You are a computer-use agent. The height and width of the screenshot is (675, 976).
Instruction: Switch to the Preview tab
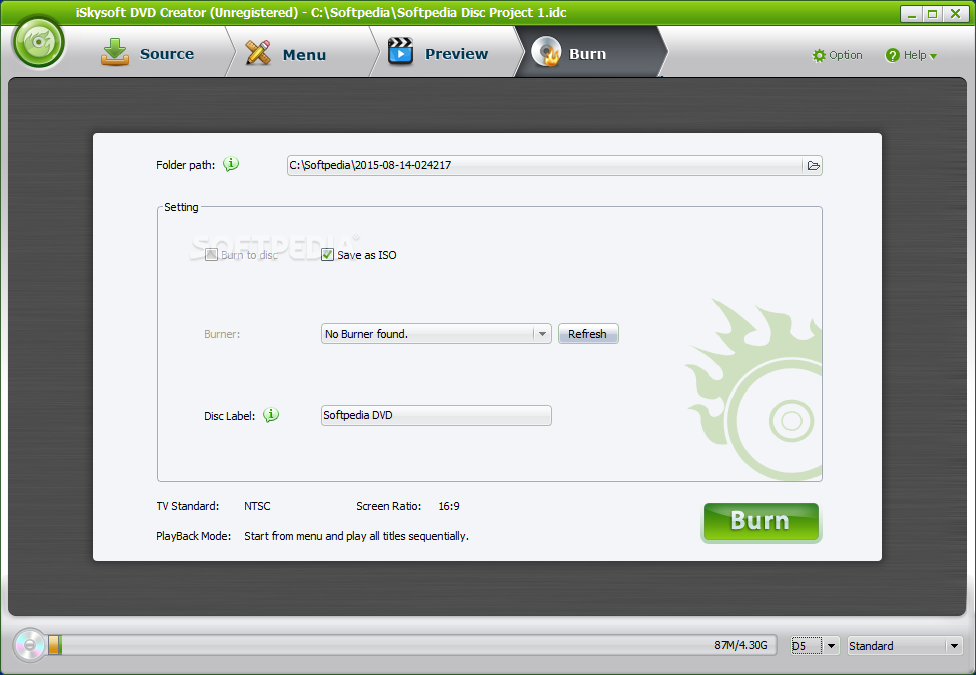pyautogui.click(x=438, y=54)
